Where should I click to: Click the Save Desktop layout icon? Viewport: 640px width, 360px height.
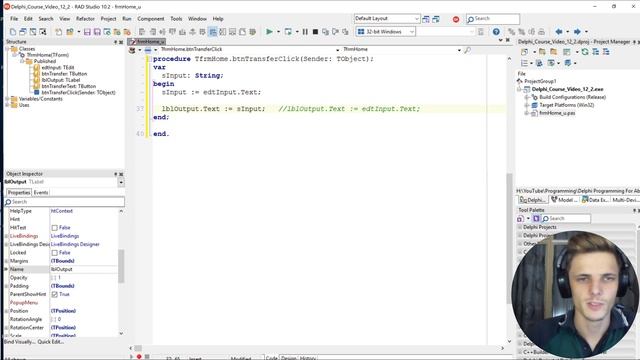click(x=426, y=19)
